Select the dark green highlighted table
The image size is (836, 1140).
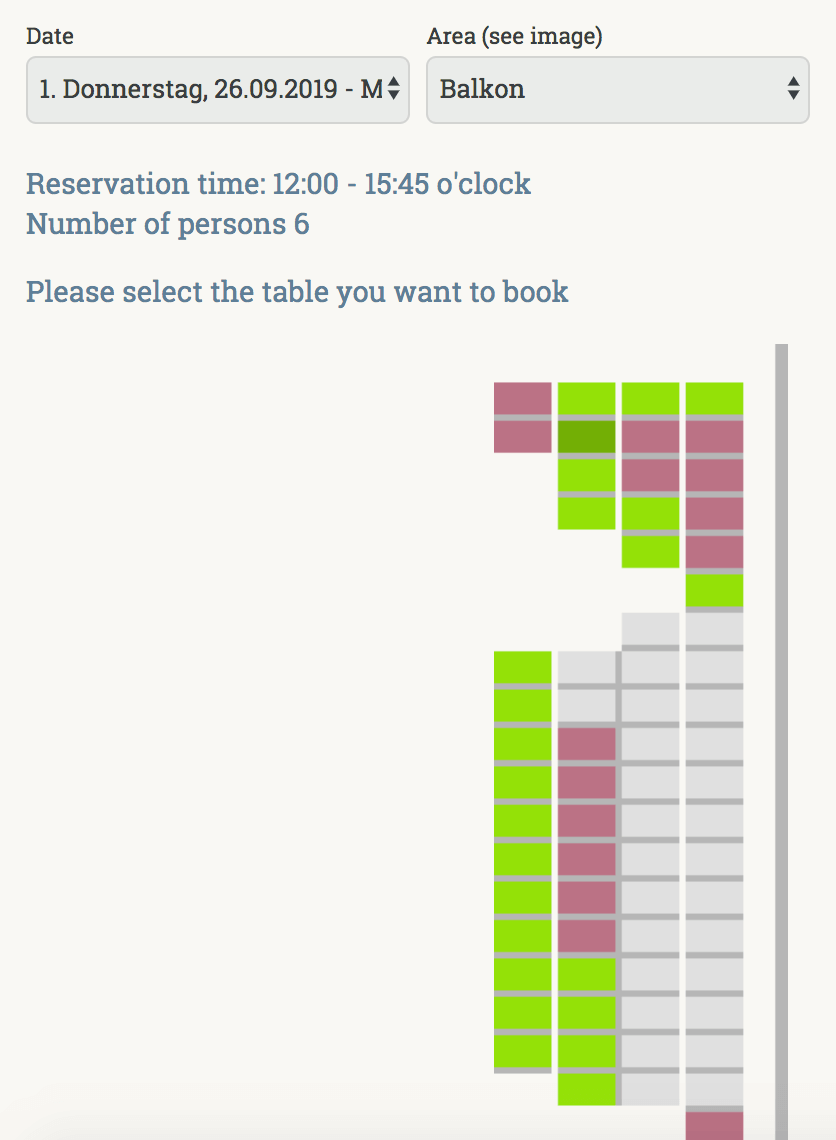tap(587, 437)
